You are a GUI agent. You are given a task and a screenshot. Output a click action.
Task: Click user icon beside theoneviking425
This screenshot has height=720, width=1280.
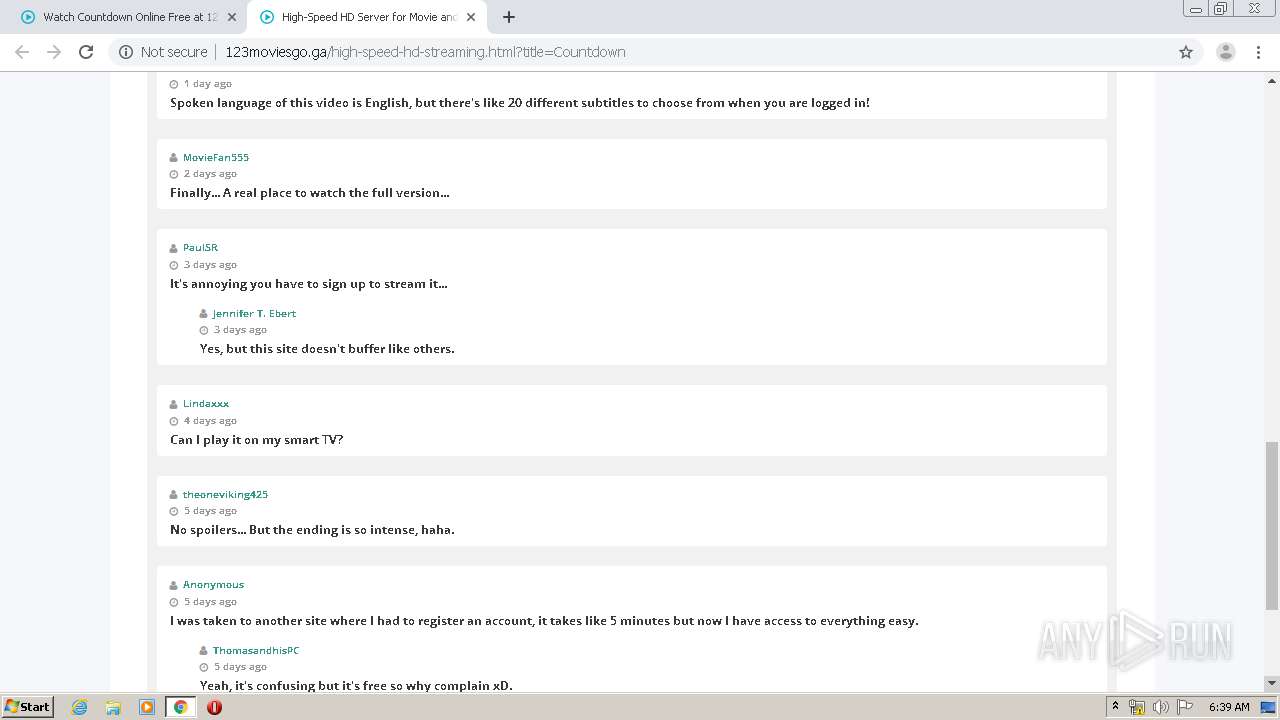pyautogui.click(x=174, y=495)
